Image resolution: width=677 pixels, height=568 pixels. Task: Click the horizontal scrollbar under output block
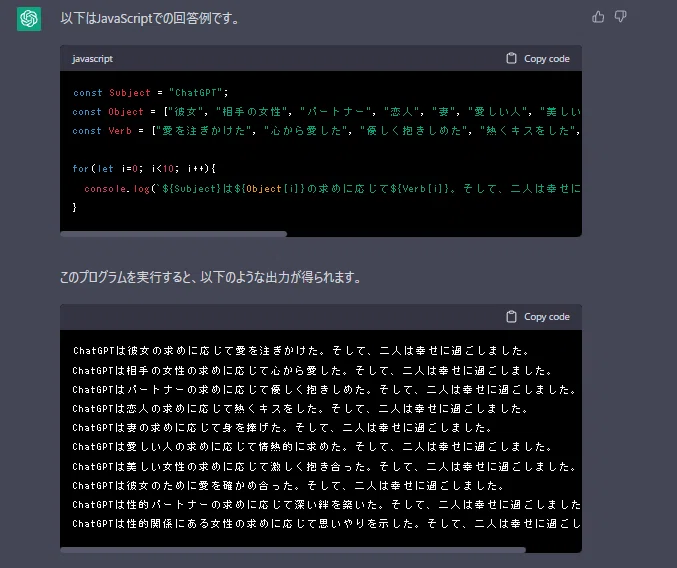click(x=293, y=550)
